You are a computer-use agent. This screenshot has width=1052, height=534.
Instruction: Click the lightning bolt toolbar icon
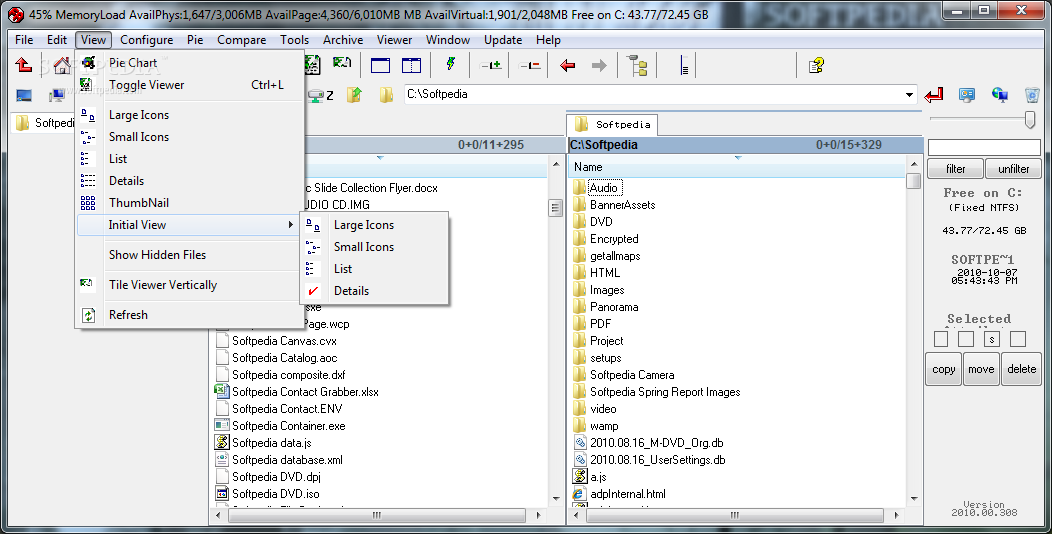click(451, 64)
